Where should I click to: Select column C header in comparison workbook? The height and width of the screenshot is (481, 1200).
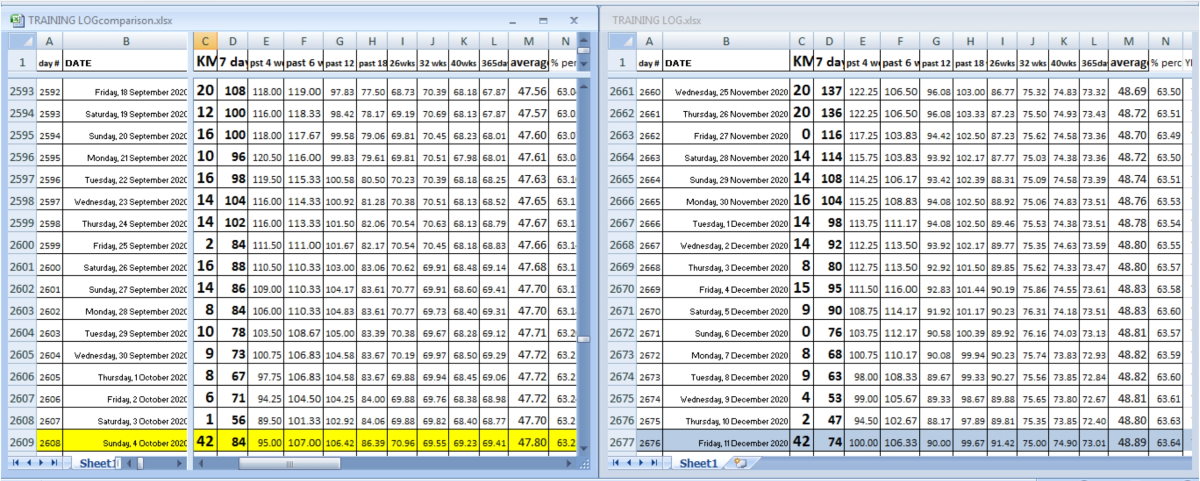click(205, 41)
